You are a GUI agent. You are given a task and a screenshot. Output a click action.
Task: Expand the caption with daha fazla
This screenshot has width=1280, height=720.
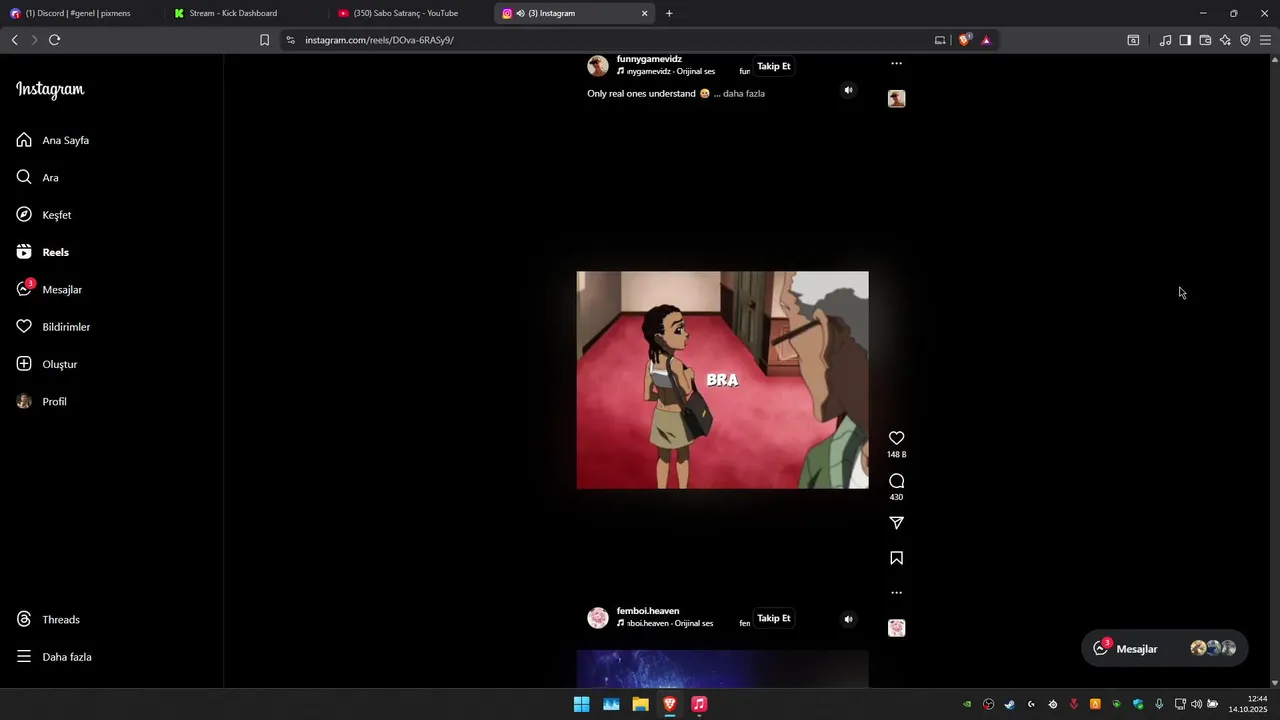tap(743, 93)
